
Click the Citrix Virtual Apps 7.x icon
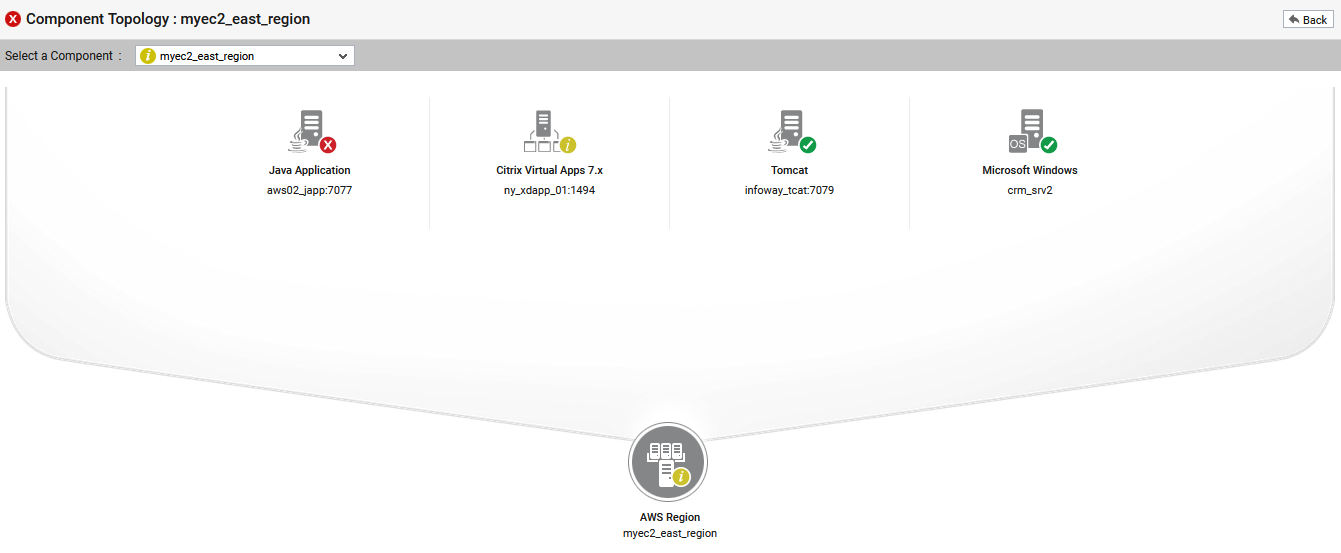[x=549, y=132]
